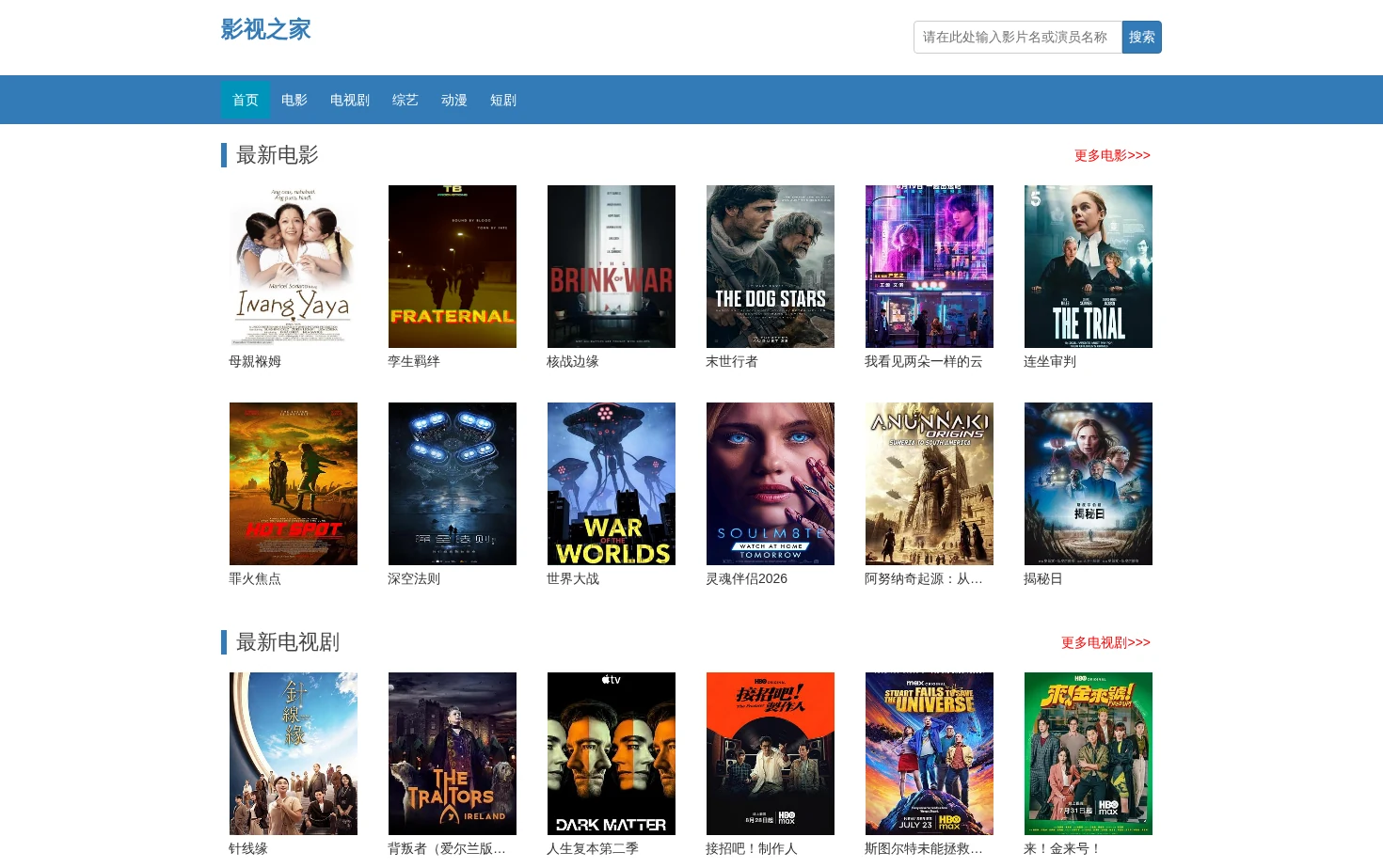Click the 斯图尔特未能拯救 series title
This screenshot has height=868, width=1383.
tap(924, 848)
